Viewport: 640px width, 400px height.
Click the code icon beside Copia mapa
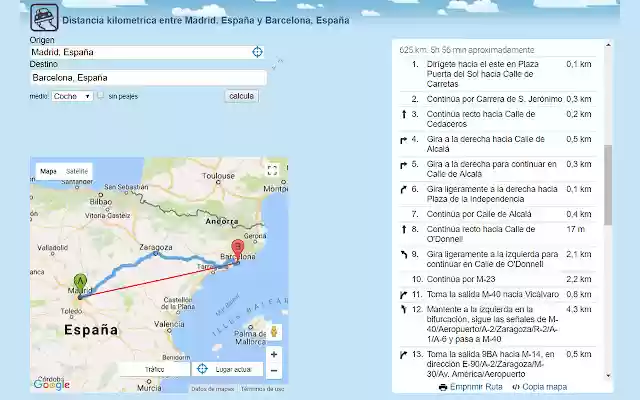click(516, 387)
